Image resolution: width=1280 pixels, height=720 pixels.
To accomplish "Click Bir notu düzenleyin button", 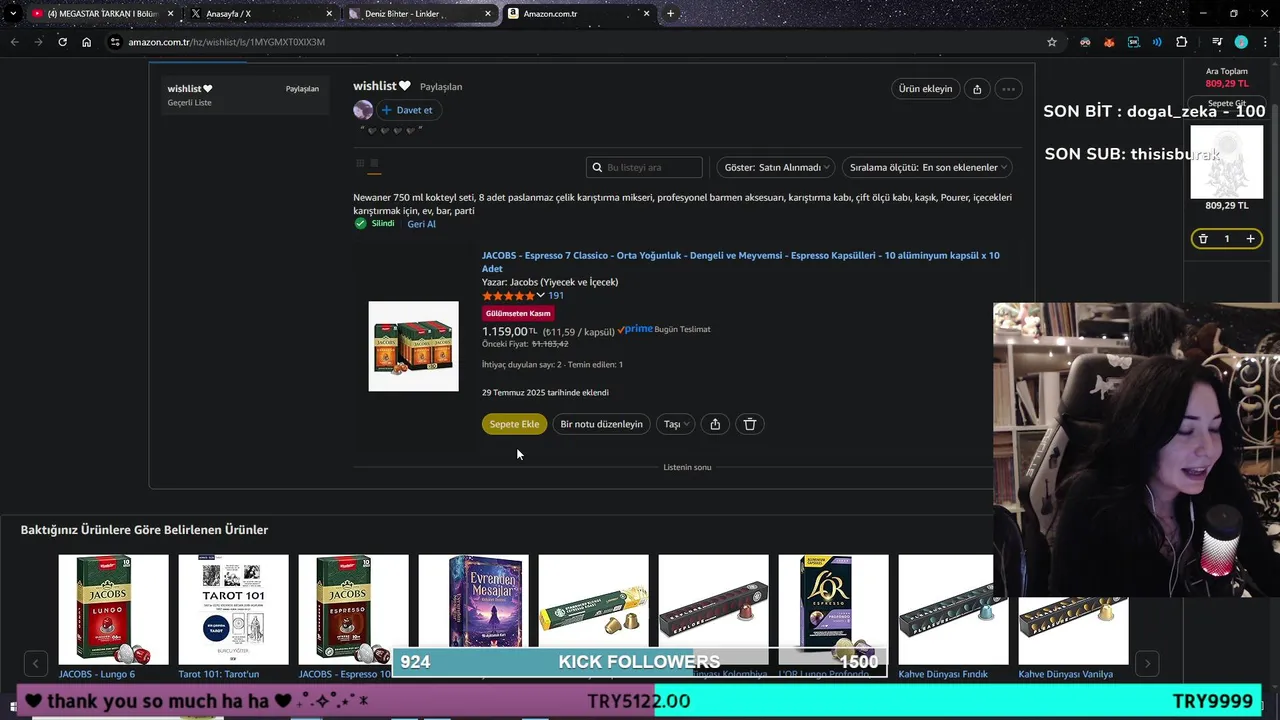I will [x=601, y=424].
